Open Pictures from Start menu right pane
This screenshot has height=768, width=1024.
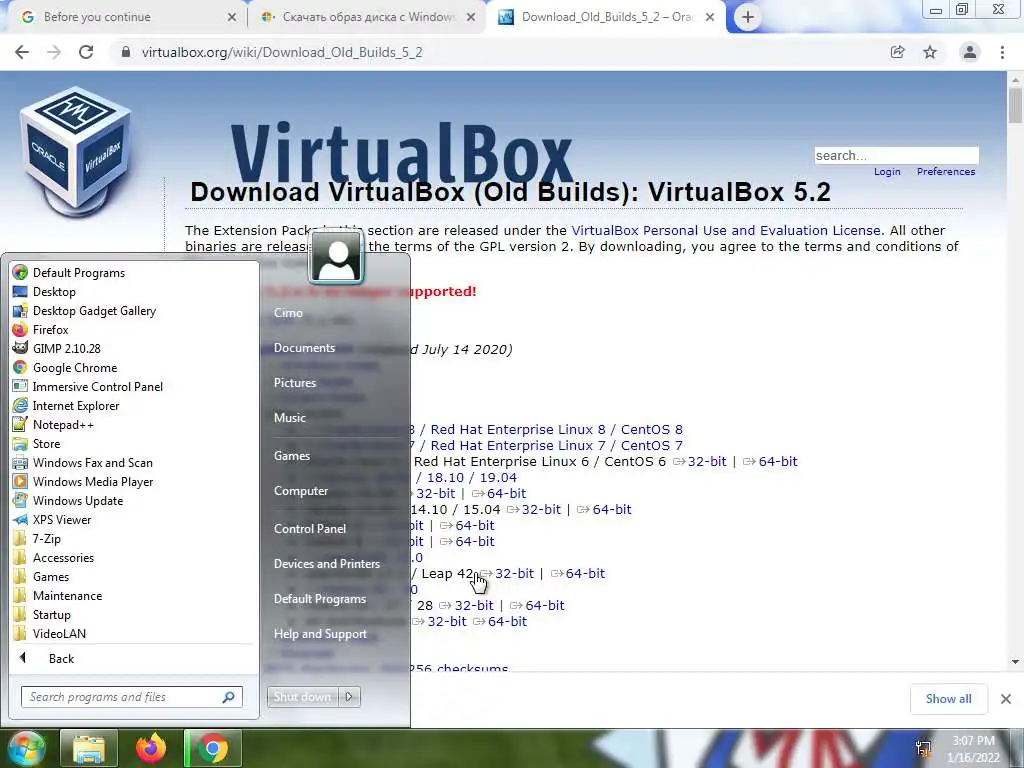pos(295,383)
